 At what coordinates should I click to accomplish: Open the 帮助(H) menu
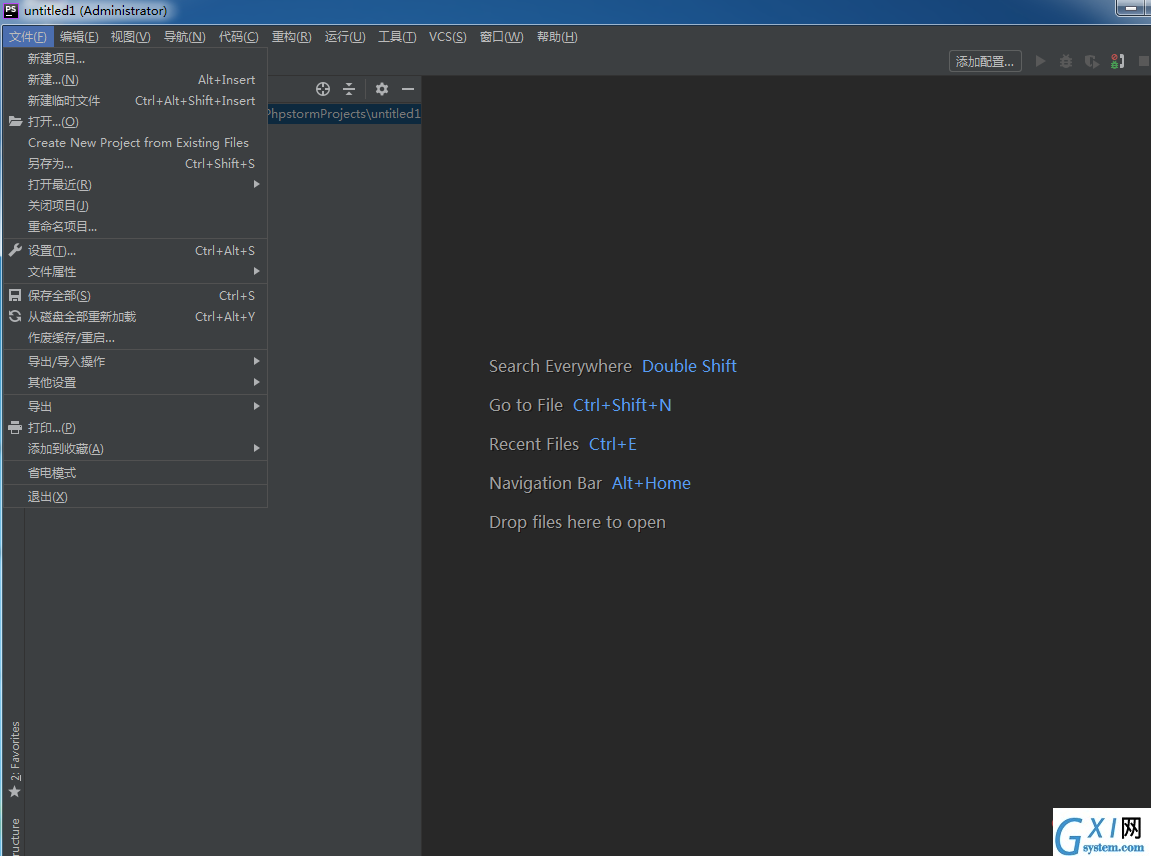point(557,37)
